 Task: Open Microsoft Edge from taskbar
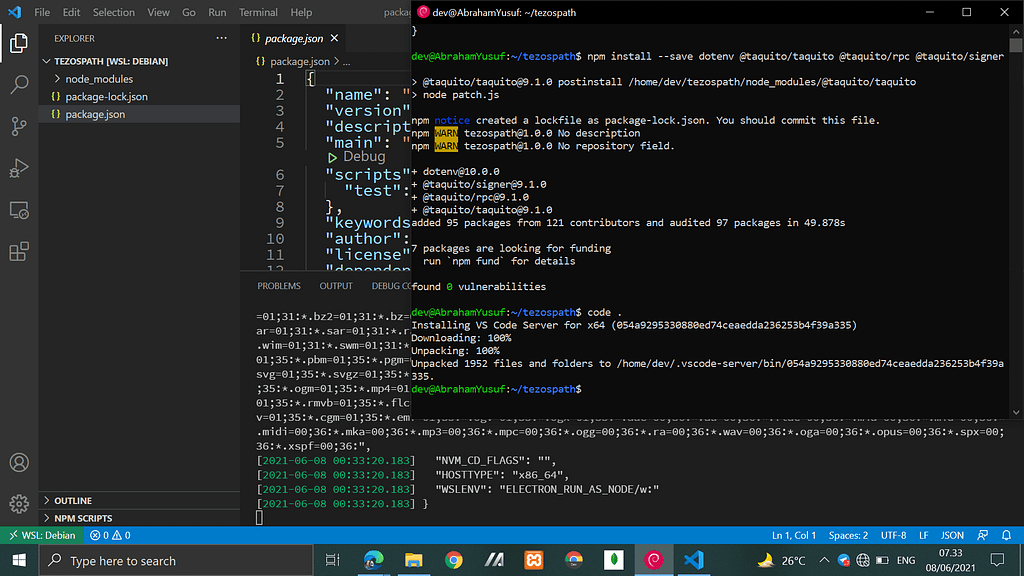click(x=373, y=560)
